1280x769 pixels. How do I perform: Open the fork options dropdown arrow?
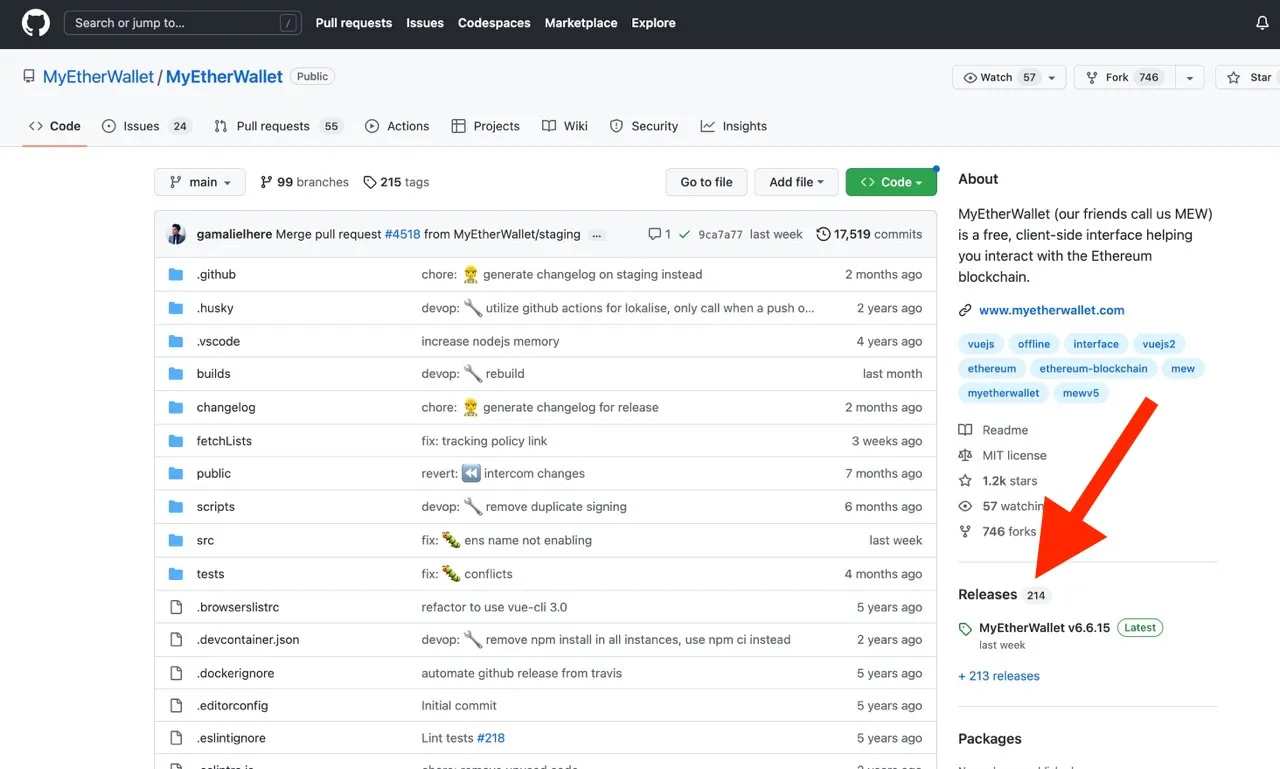pyautogui.click(x=1189, y=77)
